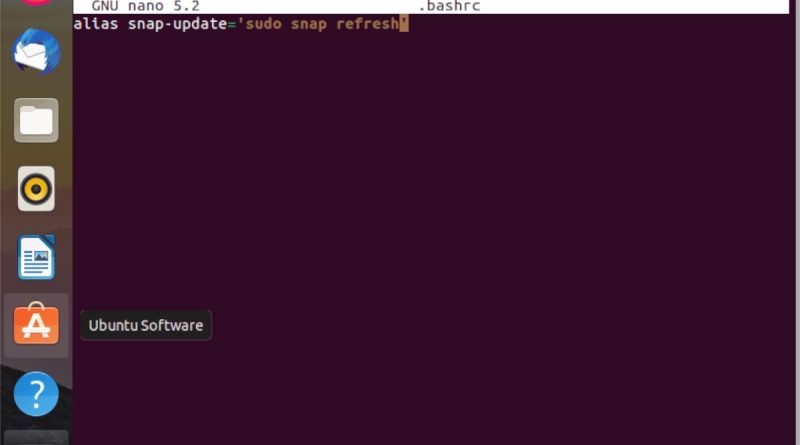Click the Ubuntu Software tooltip label
800x445 pixels.
(x=146, y=325)
